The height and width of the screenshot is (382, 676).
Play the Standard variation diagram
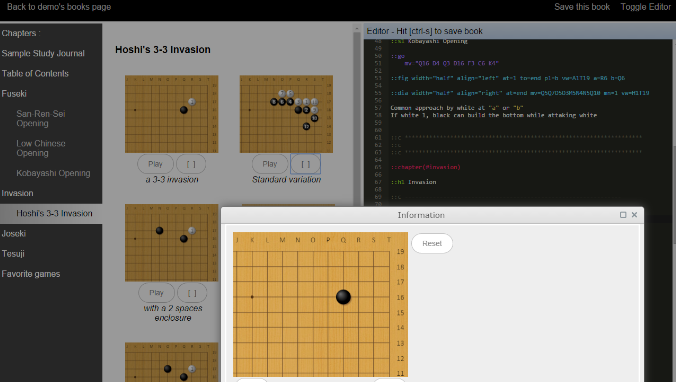(269, 164)
